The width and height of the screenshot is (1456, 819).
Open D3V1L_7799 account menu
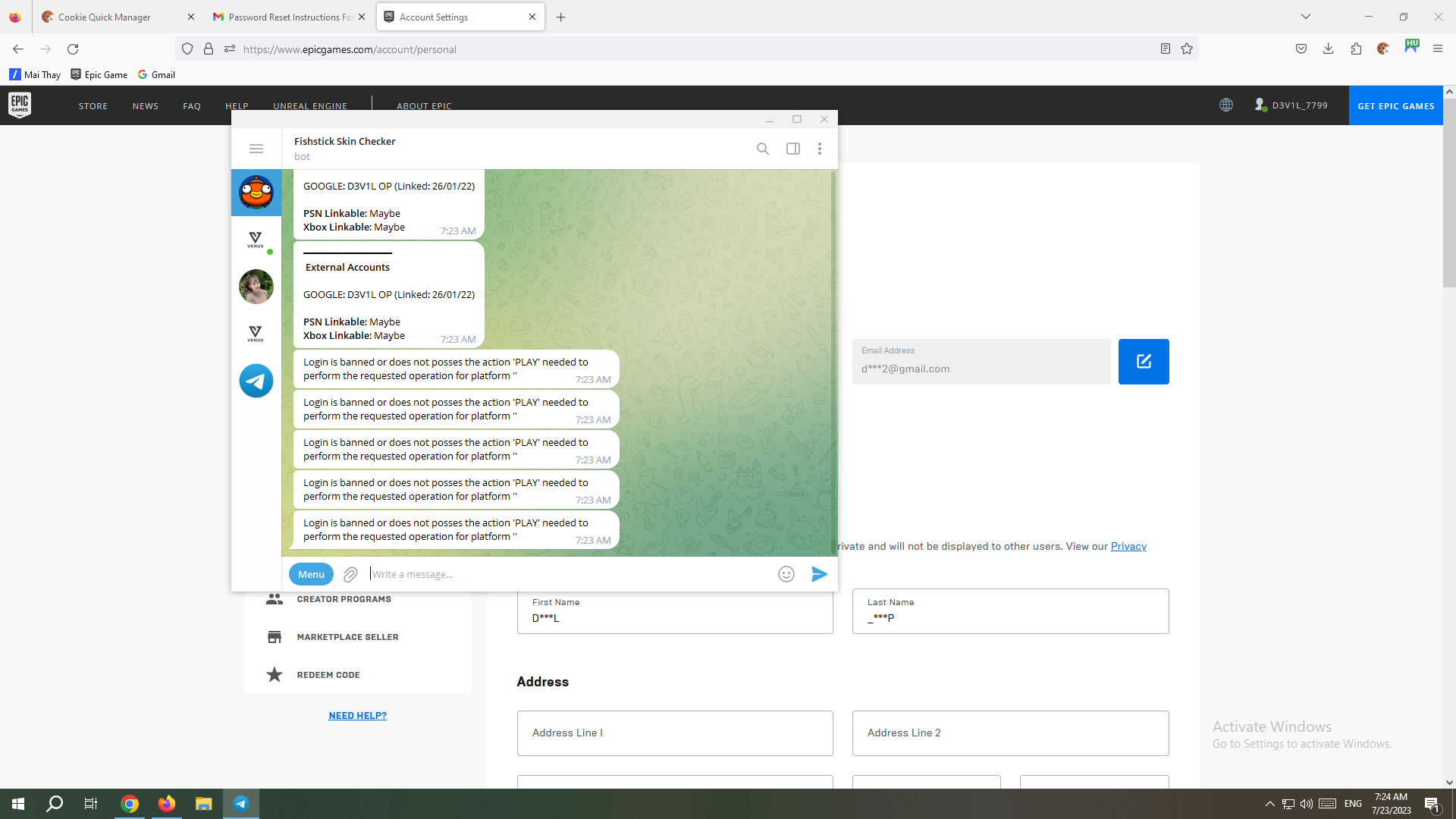(1291, 105)
